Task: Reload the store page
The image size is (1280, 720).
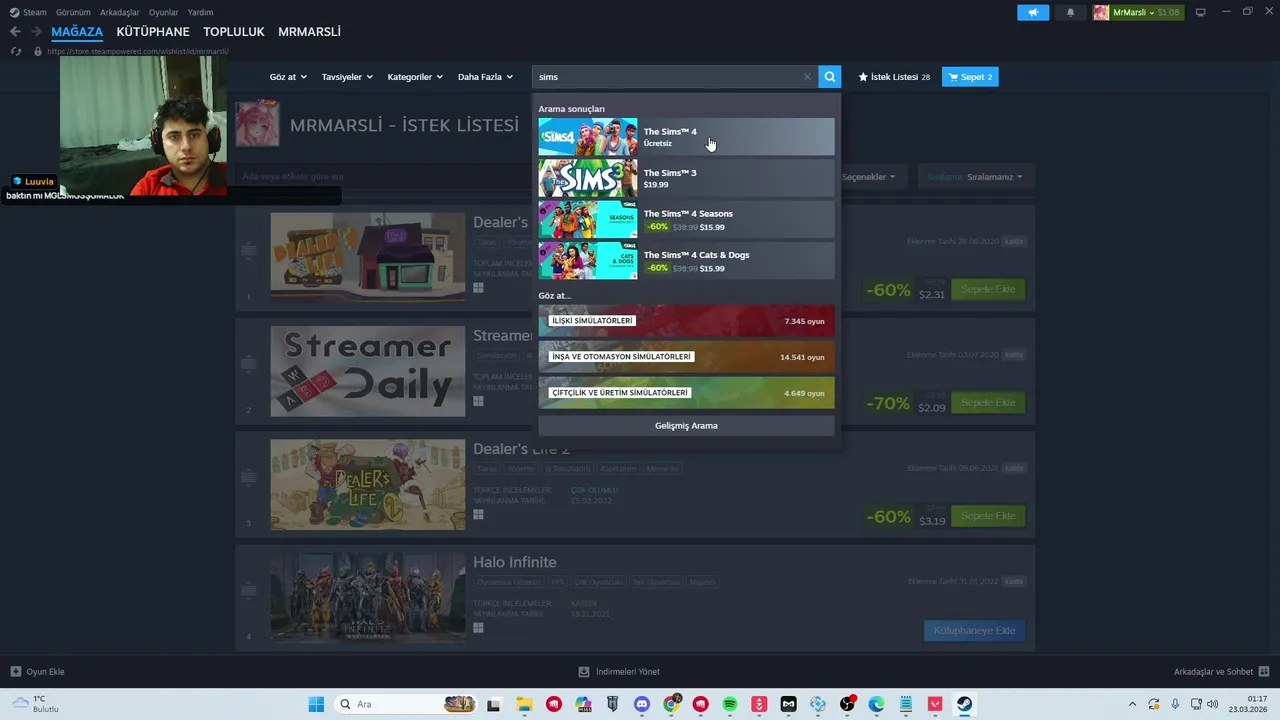Action: click(x=15, y=51)
